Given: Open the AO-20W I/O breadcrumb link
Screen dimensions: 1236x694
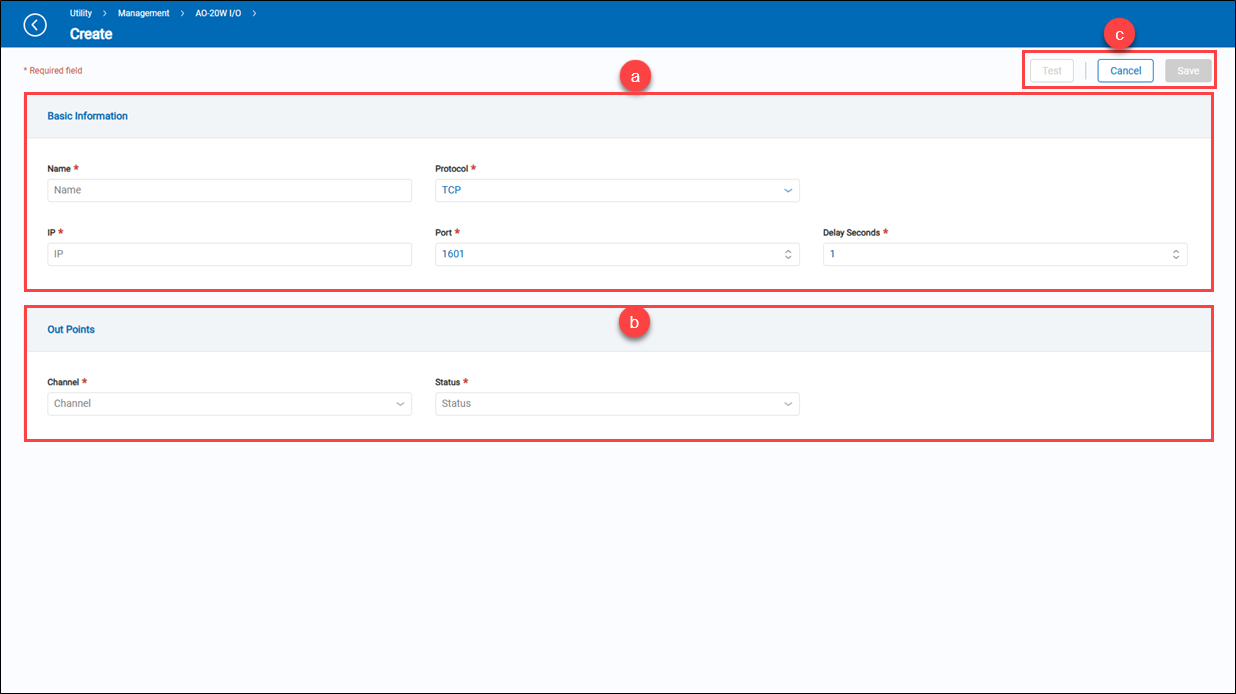Looking at the screenshot, I should (218, 13).
